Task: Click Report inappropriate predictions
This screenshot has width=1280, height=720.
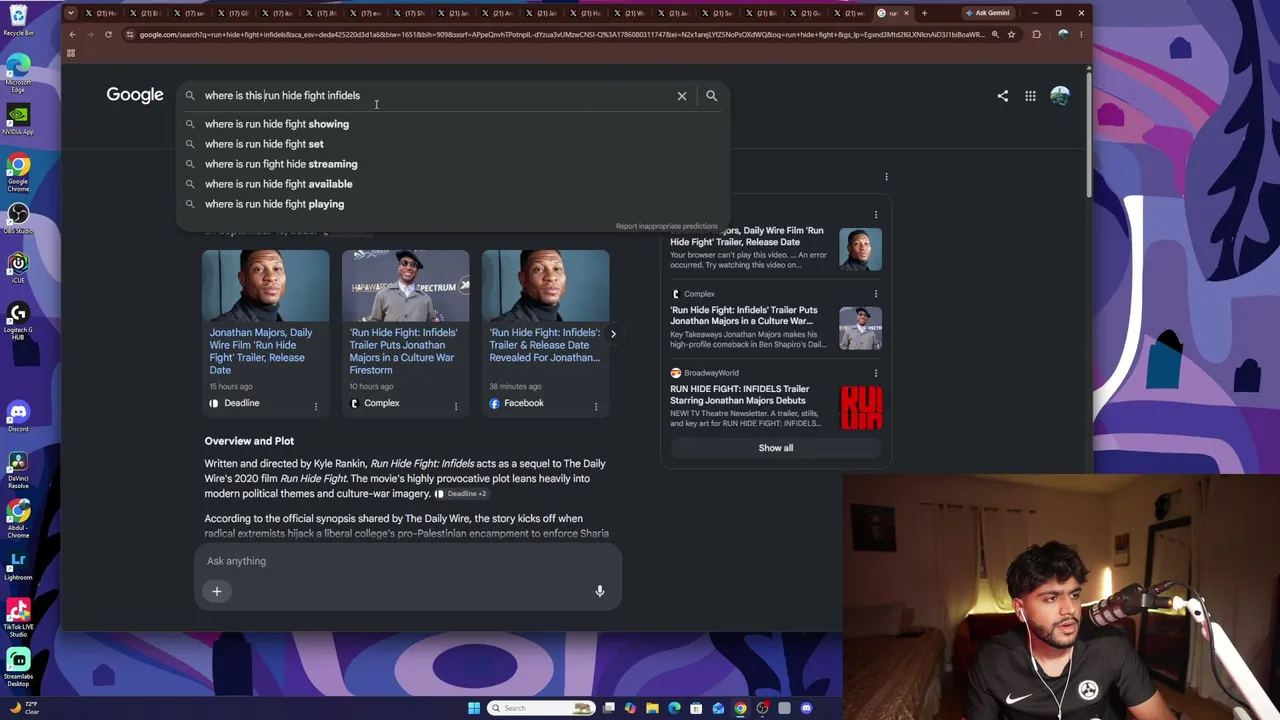Action: [x=667, y=226]
